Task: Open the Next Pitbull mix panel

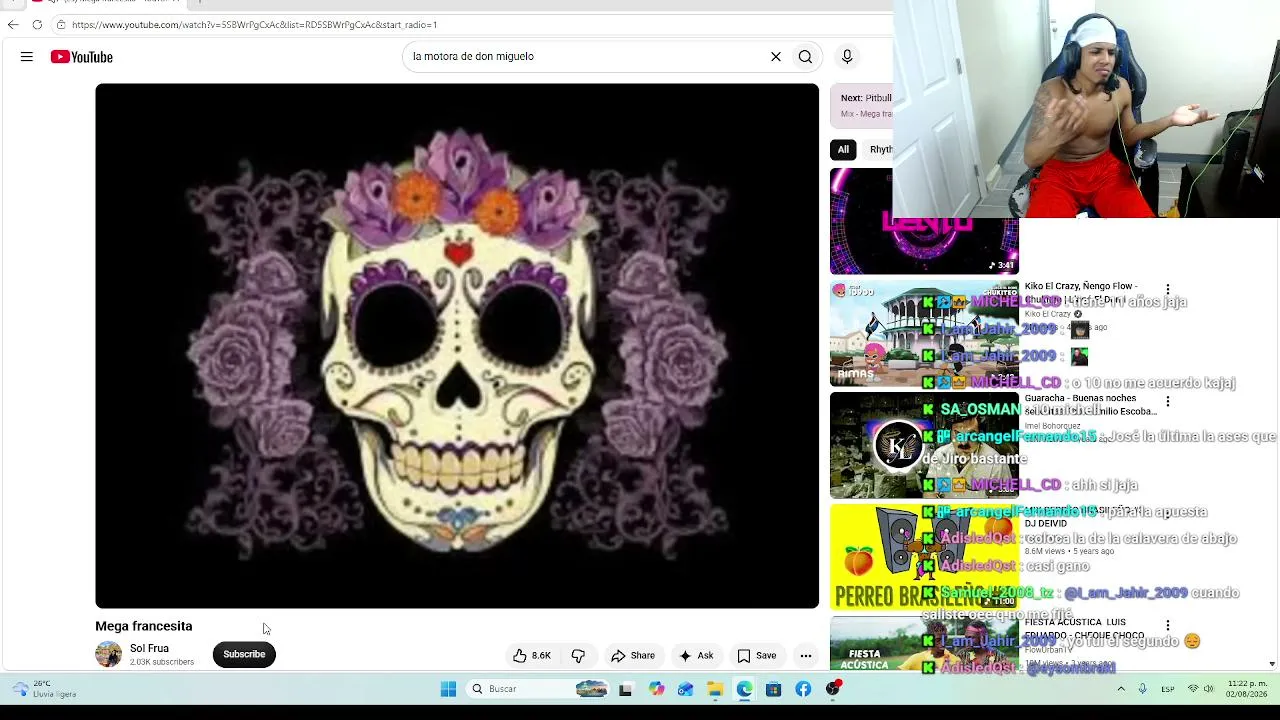Action: coord(862,106)
